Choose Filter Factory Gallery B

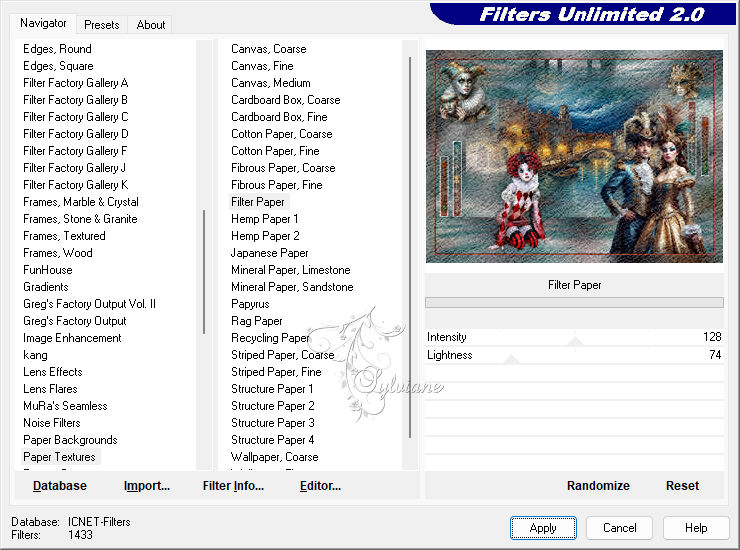coord(76,100)
